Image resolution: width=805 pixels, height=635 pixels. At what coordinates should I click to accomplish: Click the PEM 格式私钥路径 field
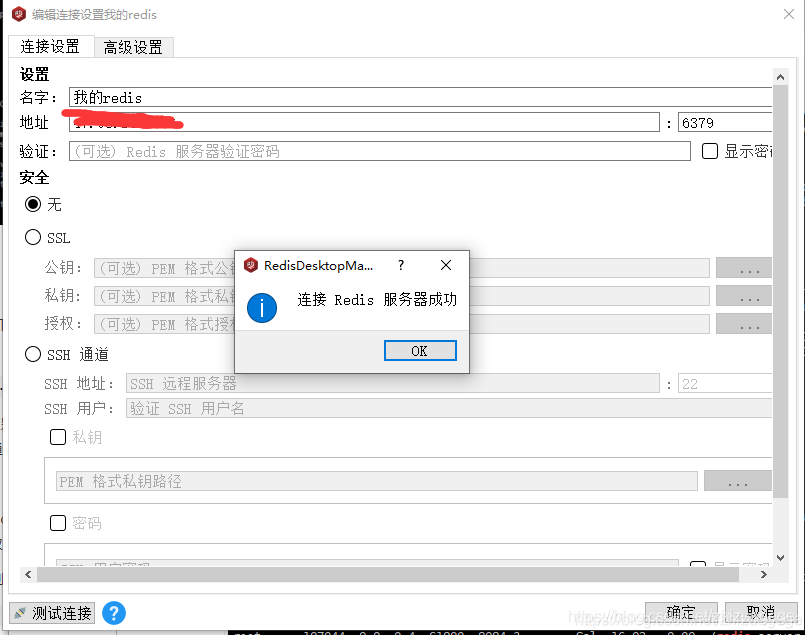(x=376, y=481)
